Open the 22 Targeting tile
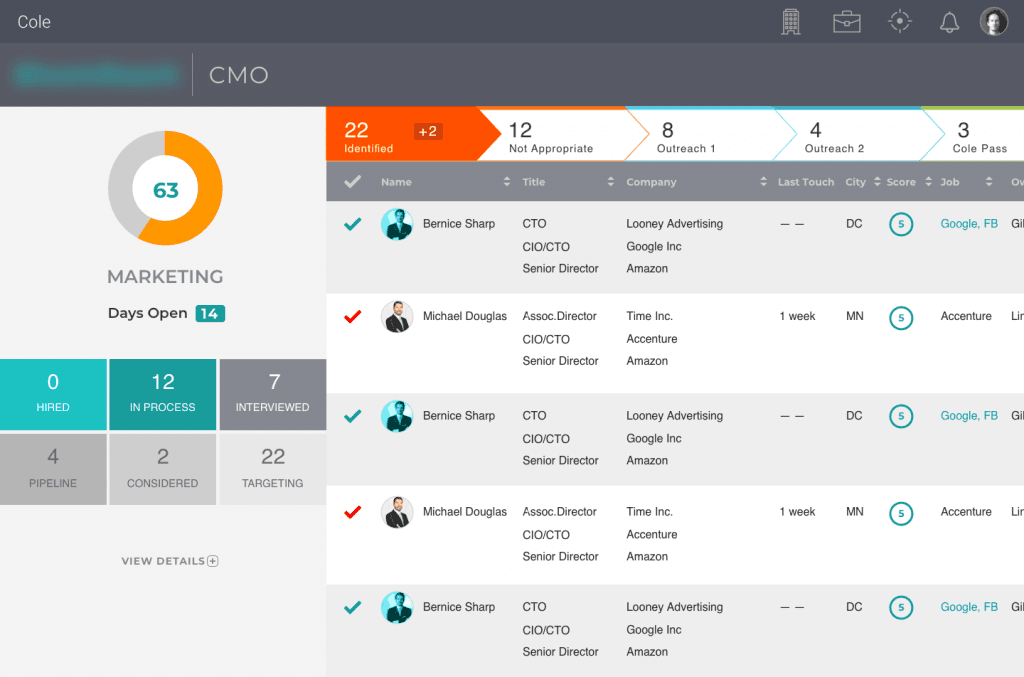The width and height of the screenshot is (1024, 677). (x=273, y=469)
